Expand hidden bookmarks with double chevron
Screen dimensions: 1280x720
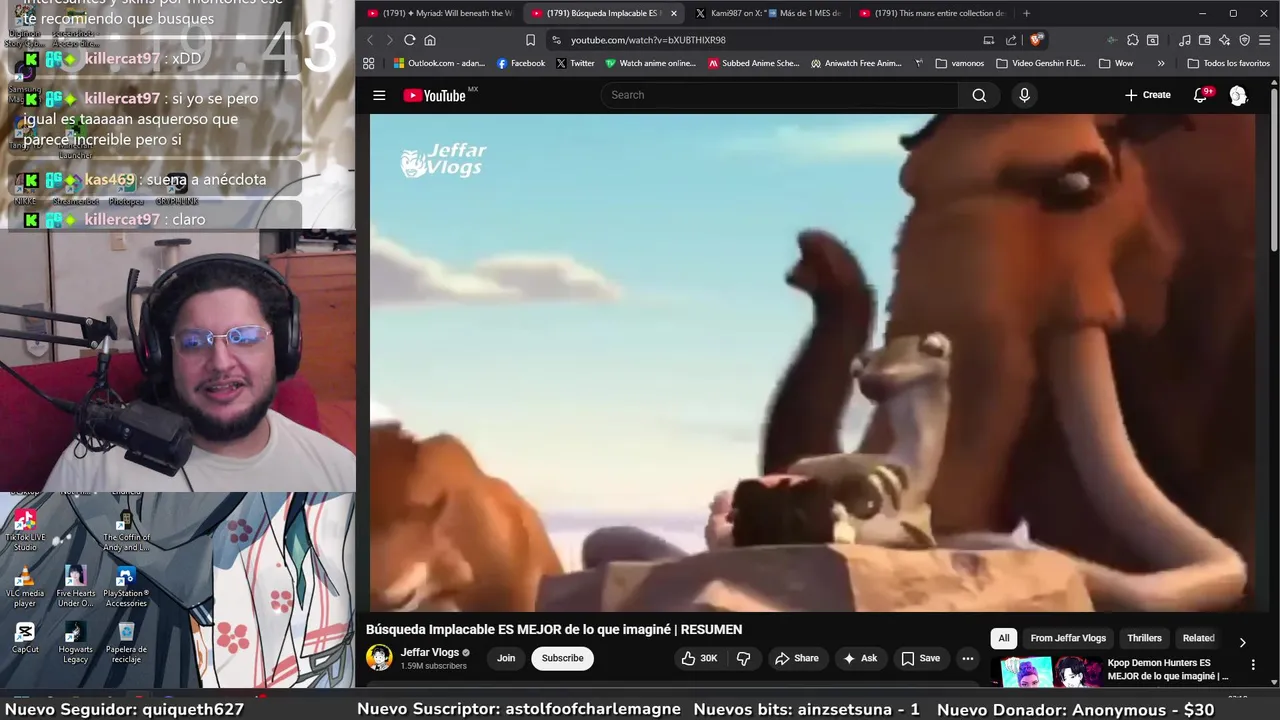[1161, 63]
